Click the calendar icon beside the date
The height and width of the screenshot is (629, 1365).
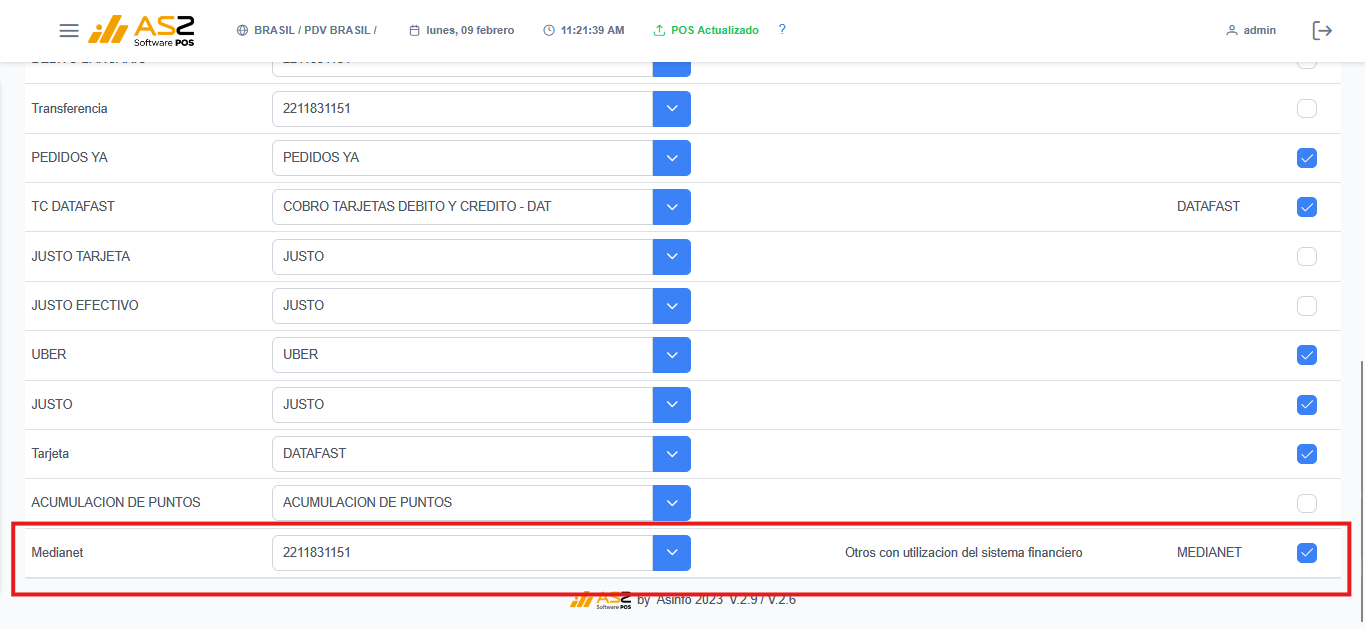click(x=414, y=31)
